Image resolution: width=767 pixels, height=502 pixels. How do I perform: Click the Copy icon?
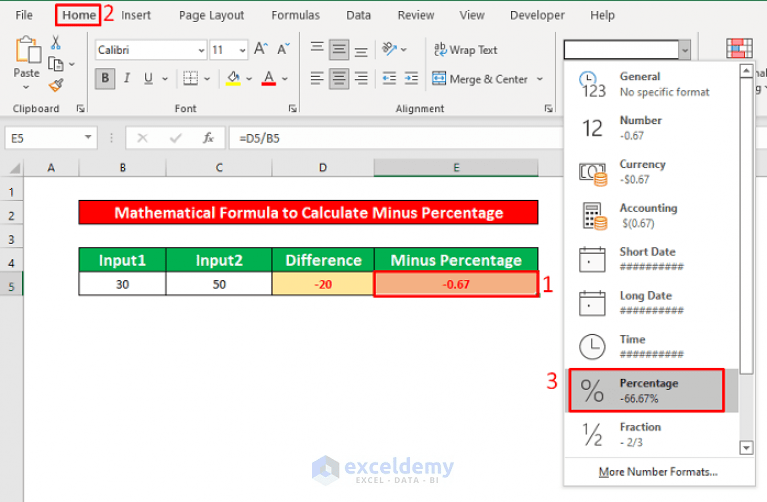coord(56,64)
